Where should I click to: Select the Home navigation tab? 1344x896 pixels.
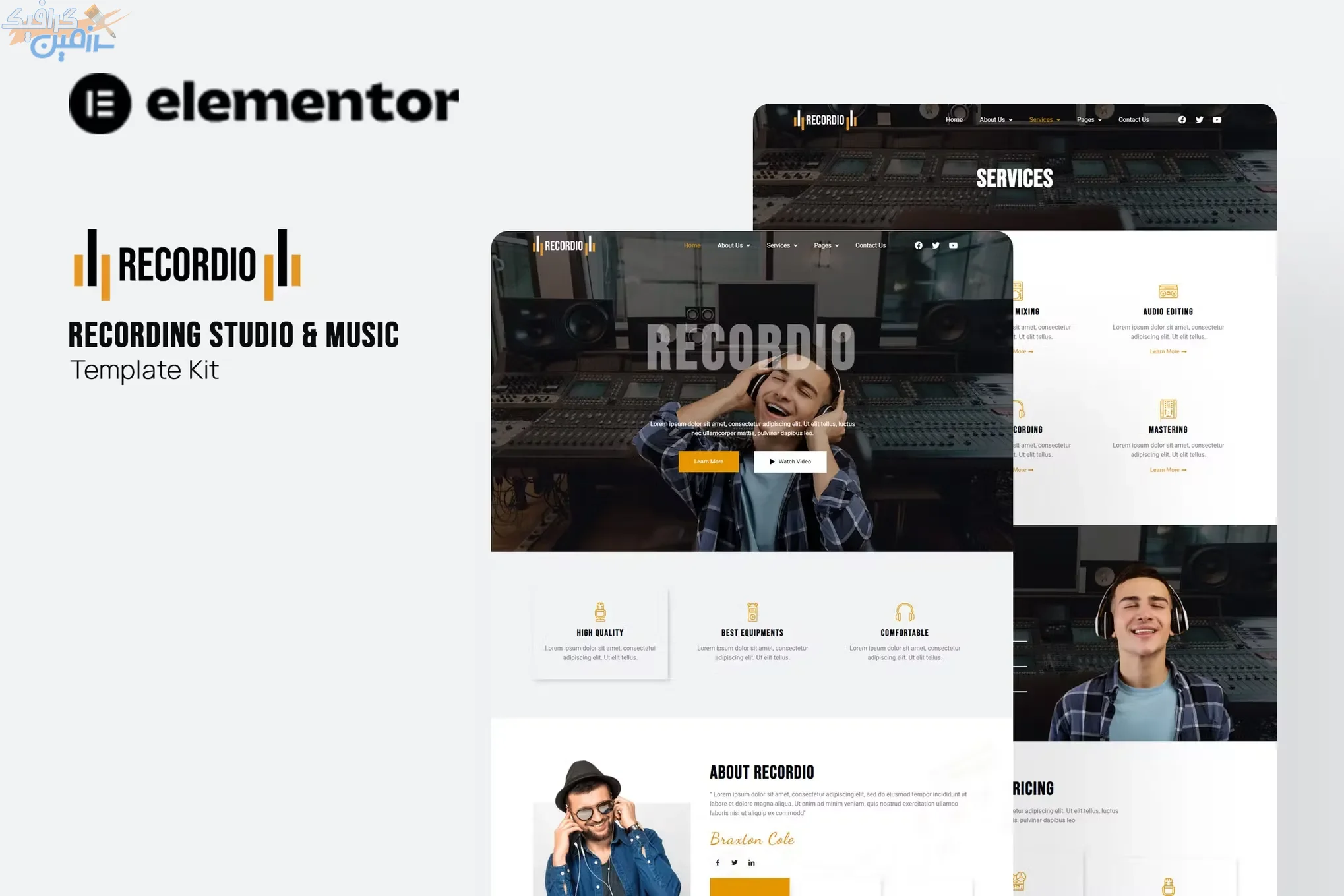click(692, 245)
